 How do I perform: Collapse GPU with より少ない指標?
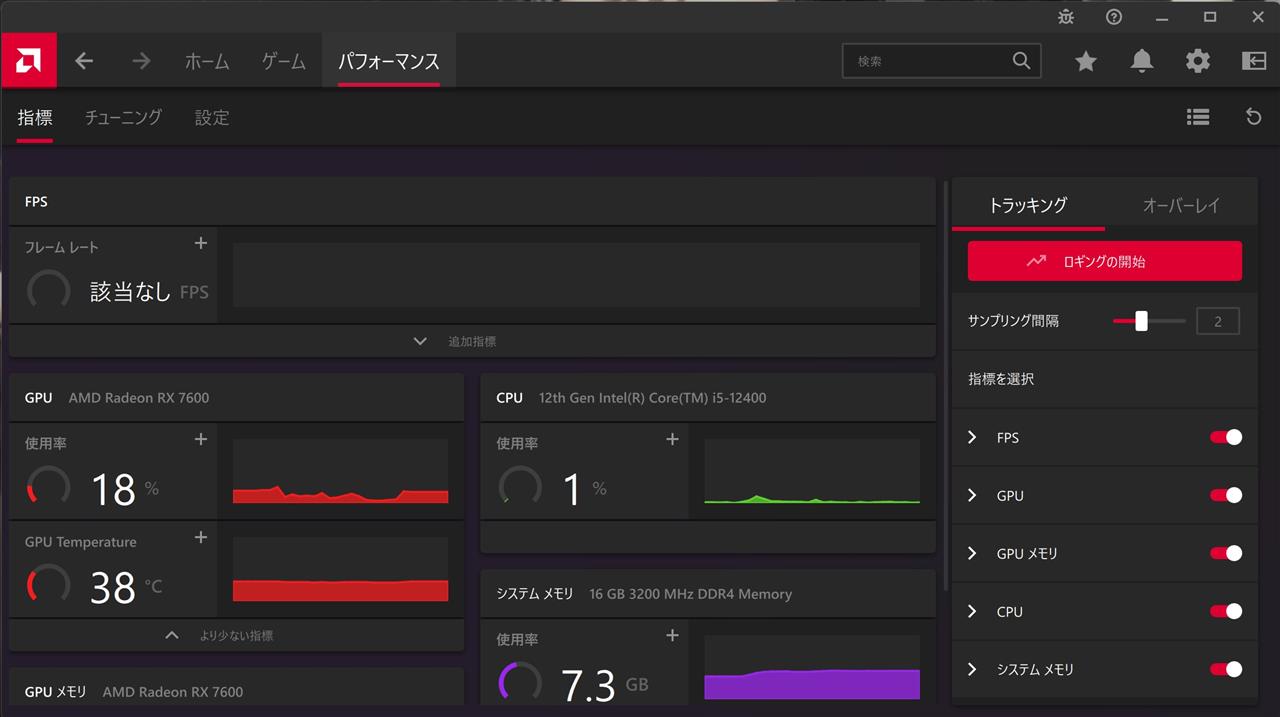(x=237, y=635)
